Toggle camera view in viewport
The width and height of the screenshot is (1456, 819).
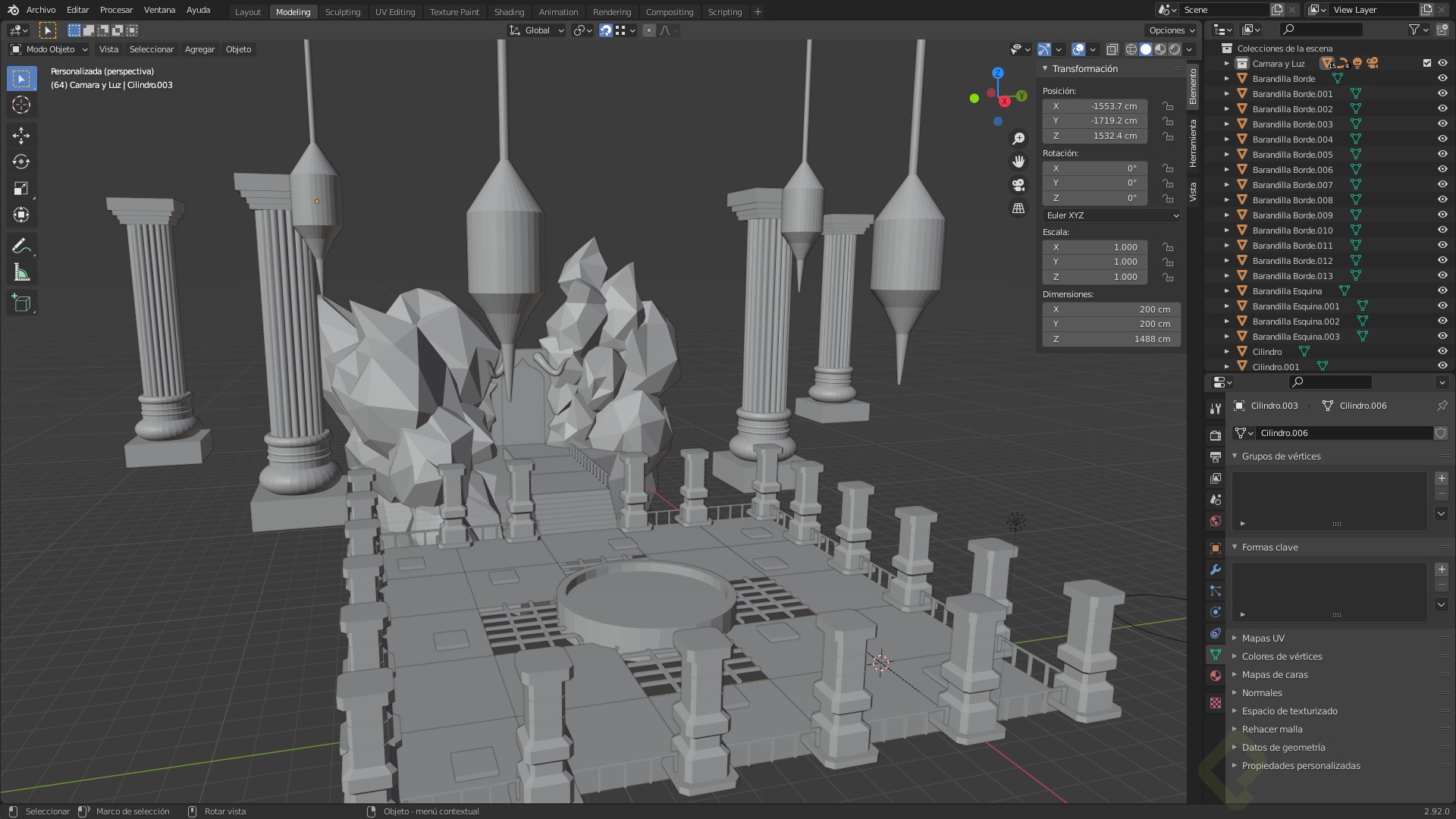pyautogui.click(x=1018, y=185)
